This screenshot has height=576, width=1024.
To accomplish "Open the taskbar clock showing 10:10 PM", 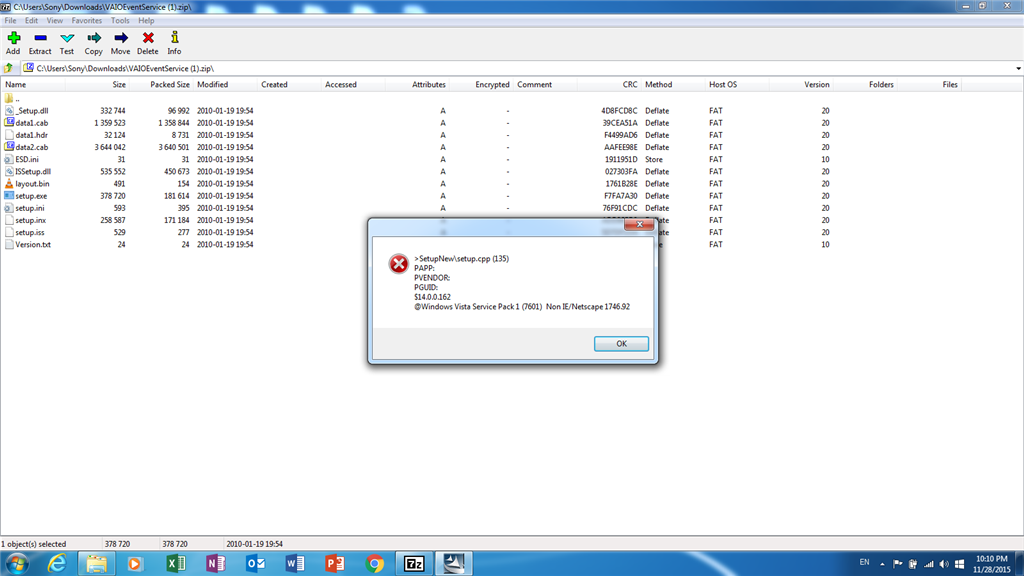I will tap(991, 564).
